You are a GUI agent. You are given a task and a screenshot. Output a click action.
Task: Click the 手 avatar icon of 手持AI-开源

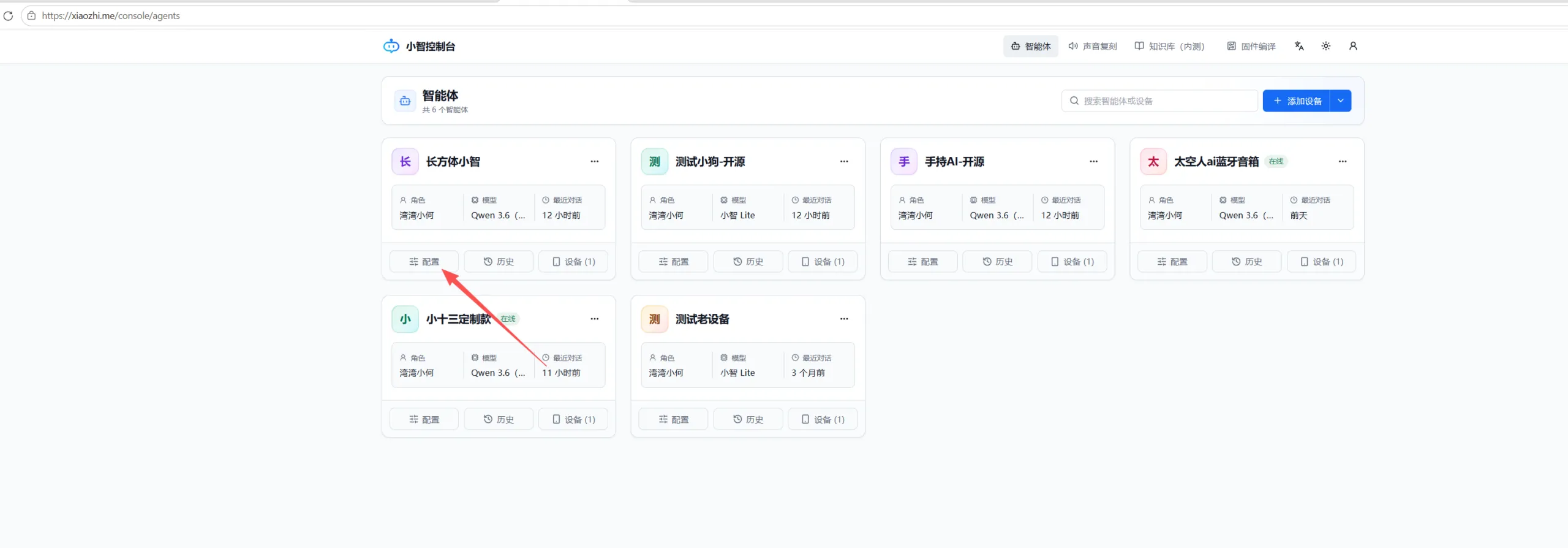coord(904,162)
